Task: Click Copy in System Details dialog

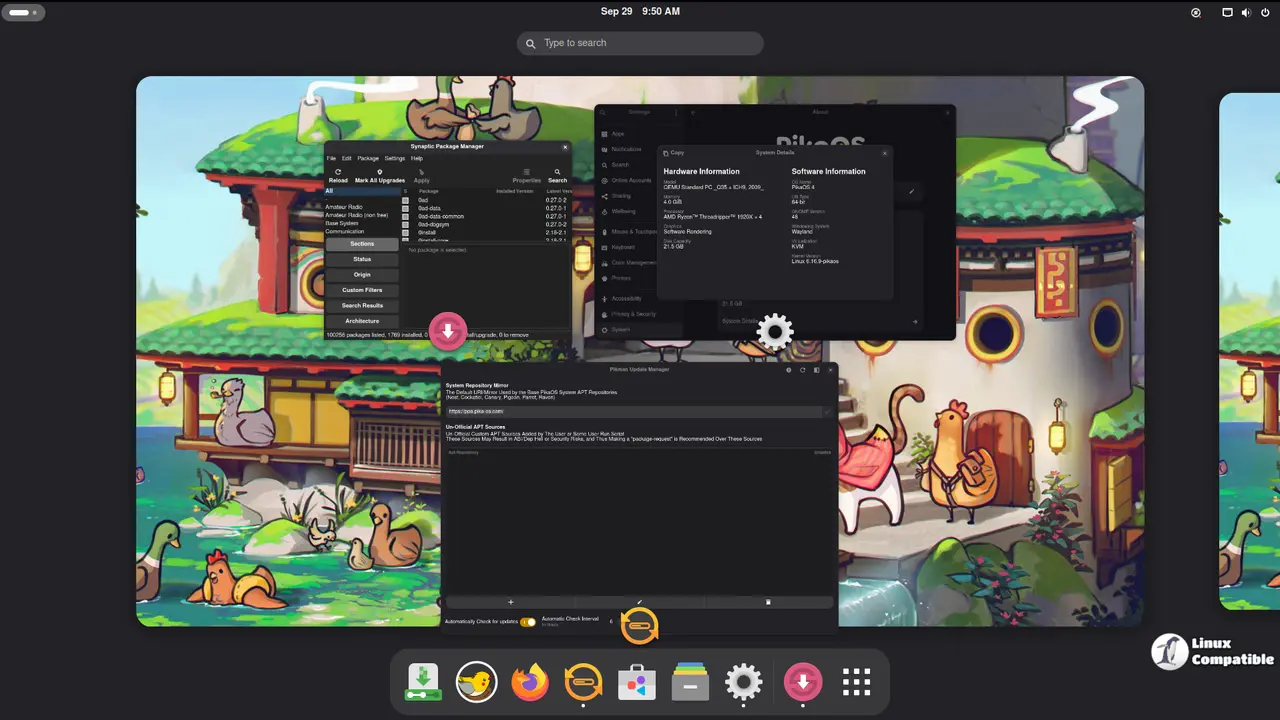Action: 673,153
